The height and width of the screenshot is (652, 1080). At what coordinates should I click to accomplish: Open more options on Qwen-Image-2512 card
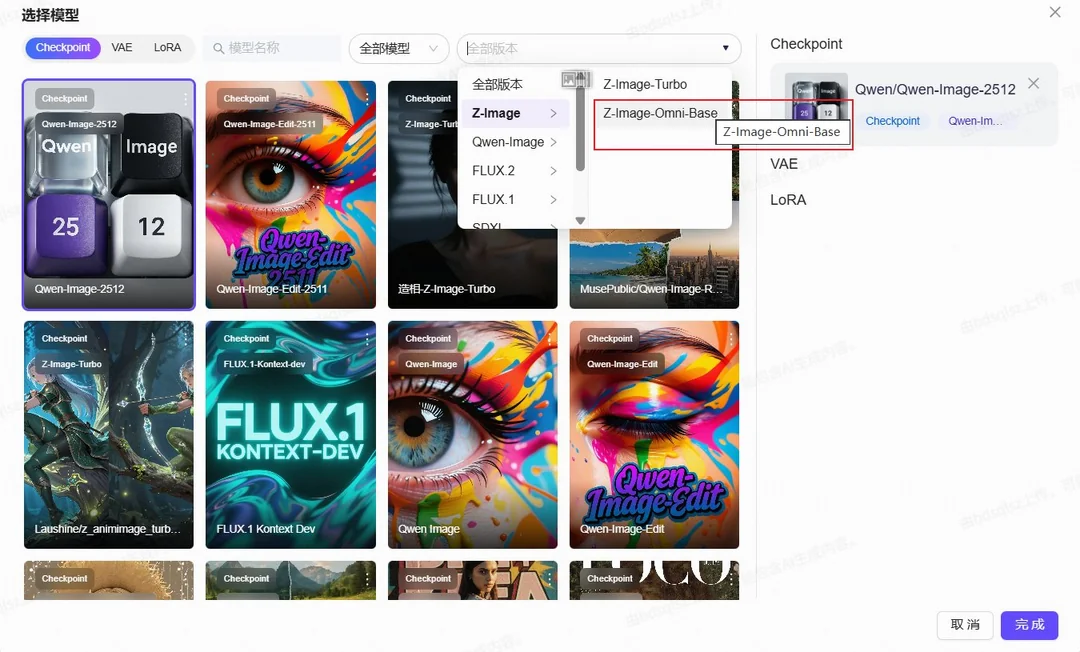coord(185,99)
